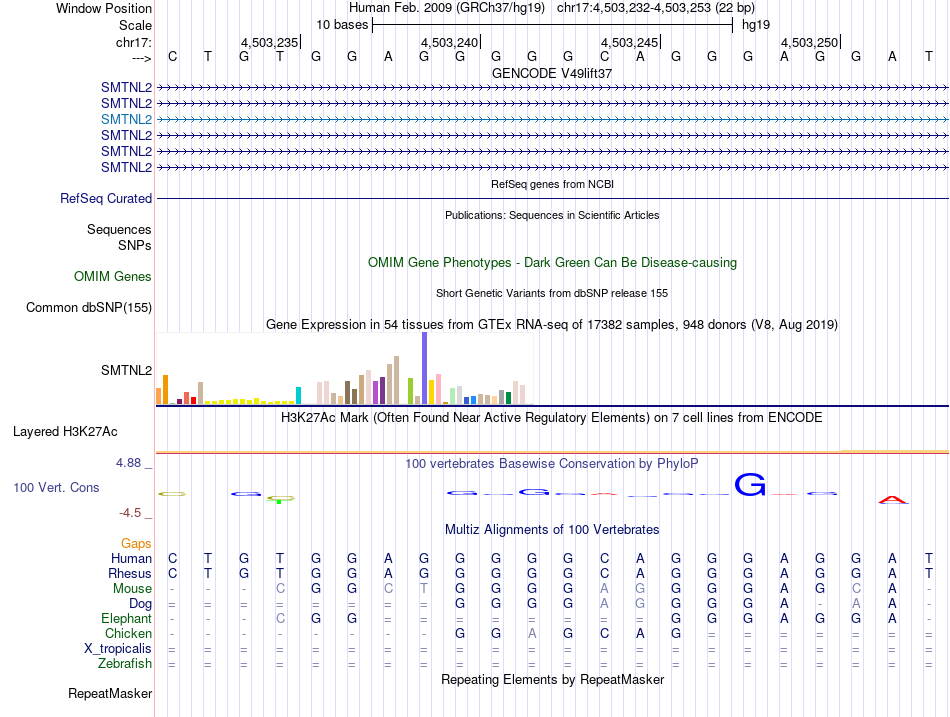Click SMTNL2 label beside GTEx expression bars
This screenshot has width=950, height=717.
click(x=126, y=370)
